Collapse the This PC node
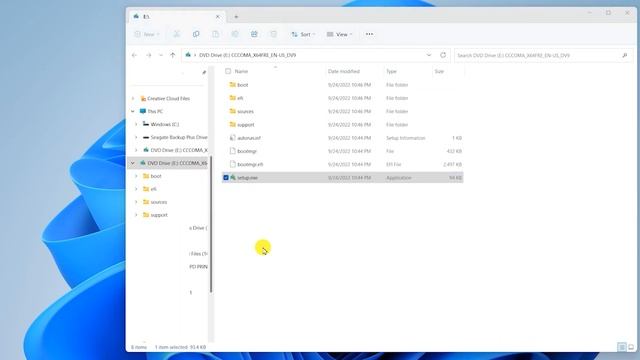 click(x=133, y=111)
